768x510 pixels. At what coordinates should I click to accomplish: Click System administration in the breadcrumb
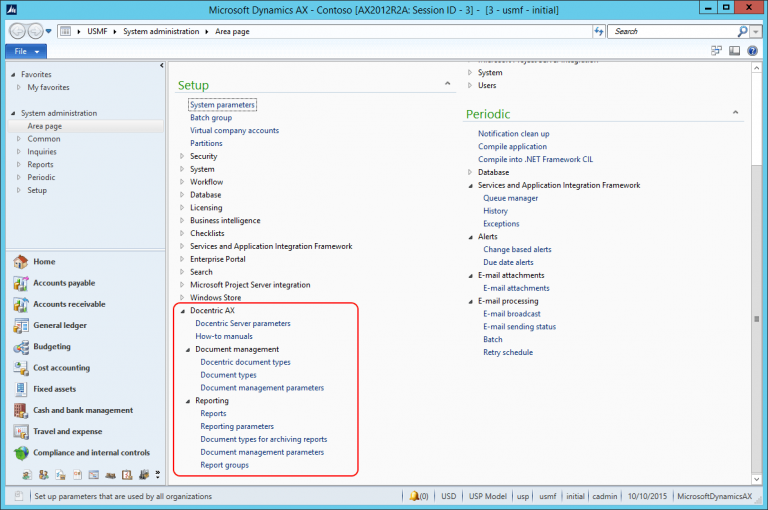(x=161, y=31)
